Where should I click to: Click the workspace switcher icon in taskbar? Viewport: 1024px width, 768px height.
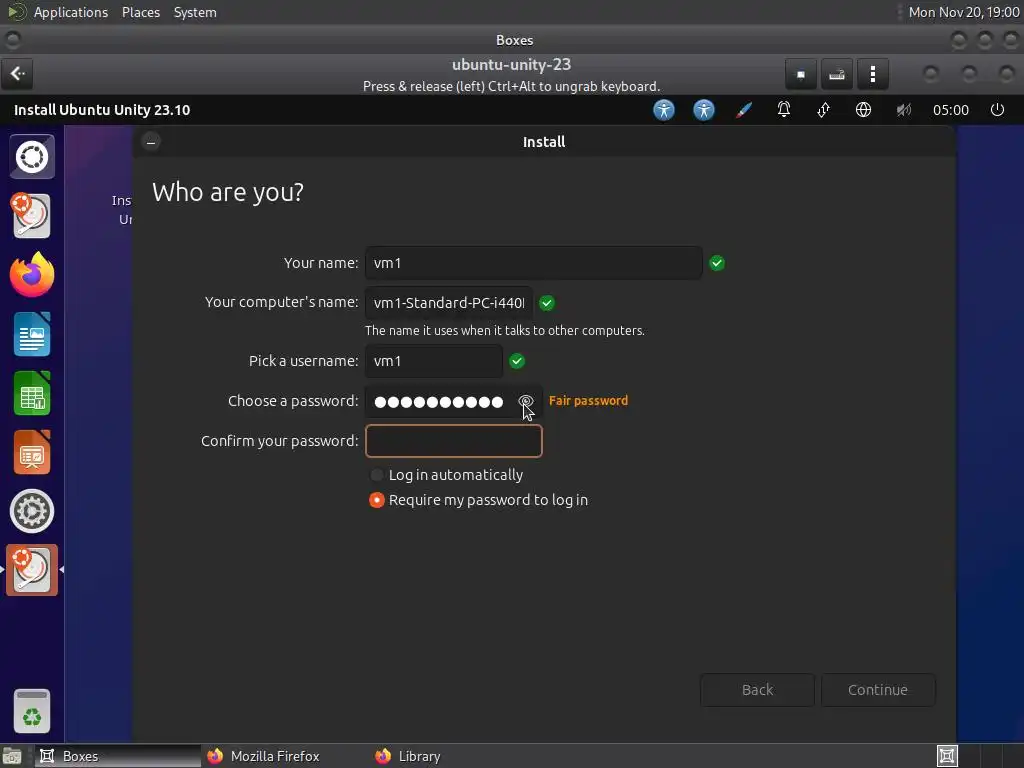(947, 756)
